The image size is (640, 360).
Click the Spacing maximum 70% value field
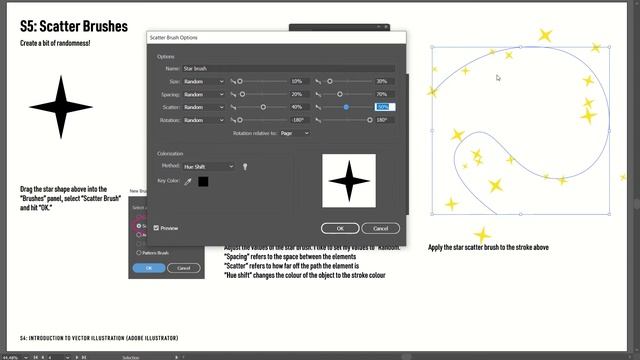pos(385,94)
